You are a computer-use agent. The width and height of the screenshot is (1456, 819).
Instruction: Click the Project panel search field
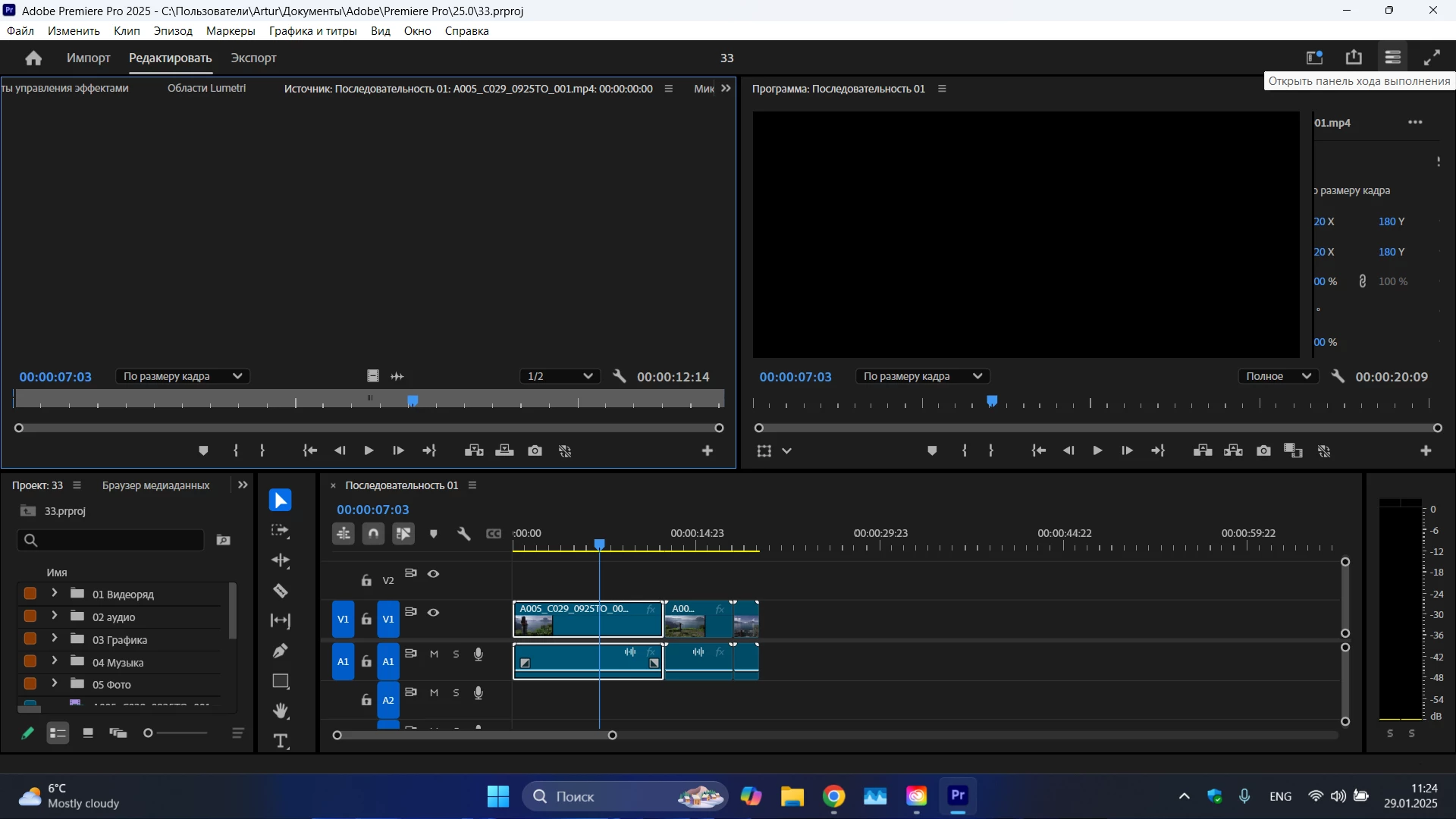coord(114,540)
